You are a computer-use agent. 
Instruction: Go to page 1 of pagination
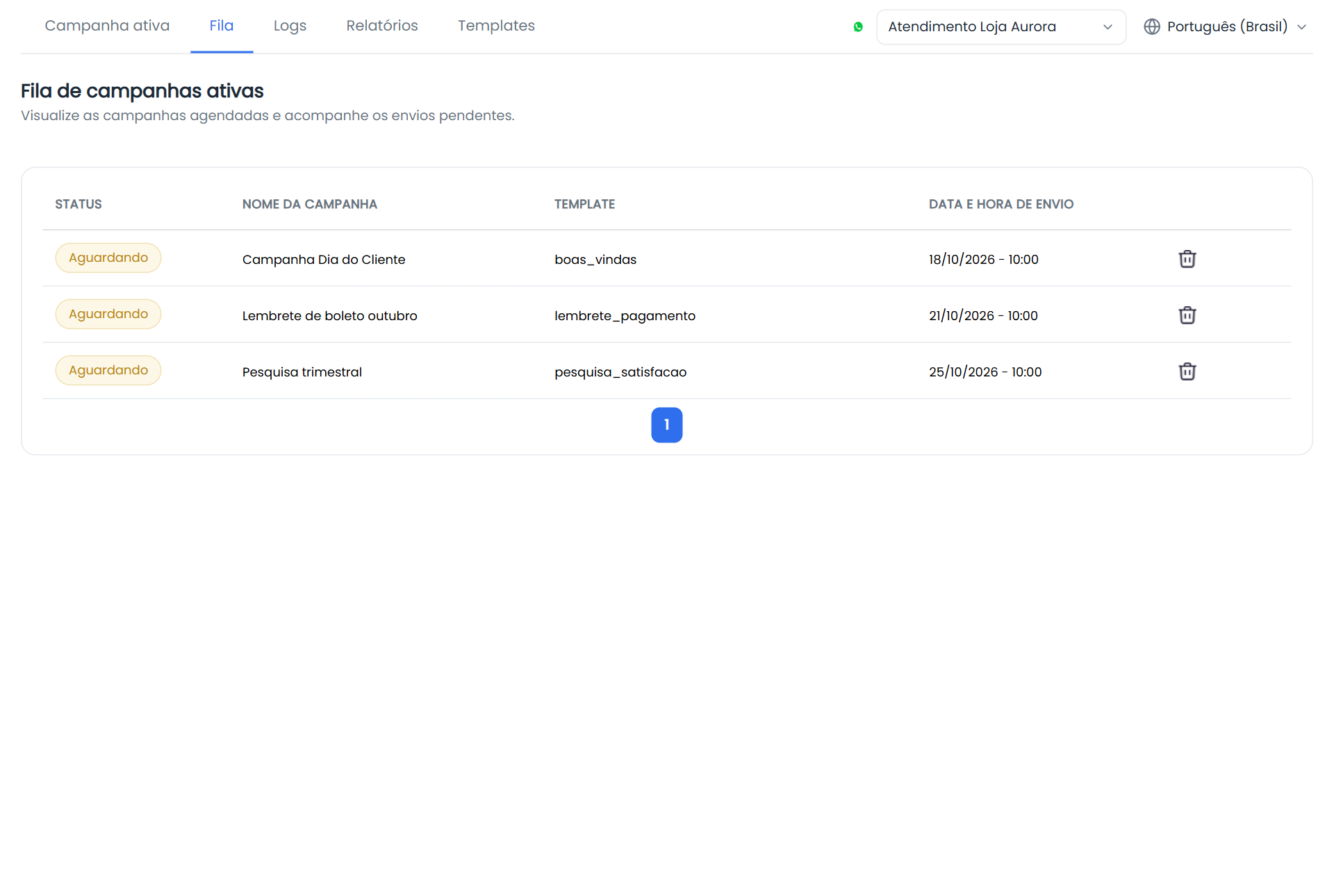pos(666,425)
